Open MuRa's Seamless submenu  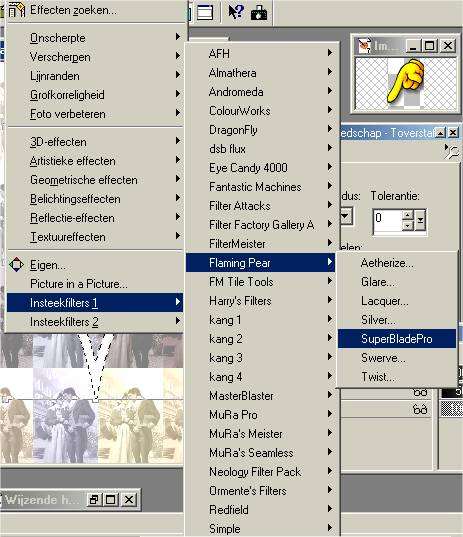pyautogui.click(x=261, y=453)
